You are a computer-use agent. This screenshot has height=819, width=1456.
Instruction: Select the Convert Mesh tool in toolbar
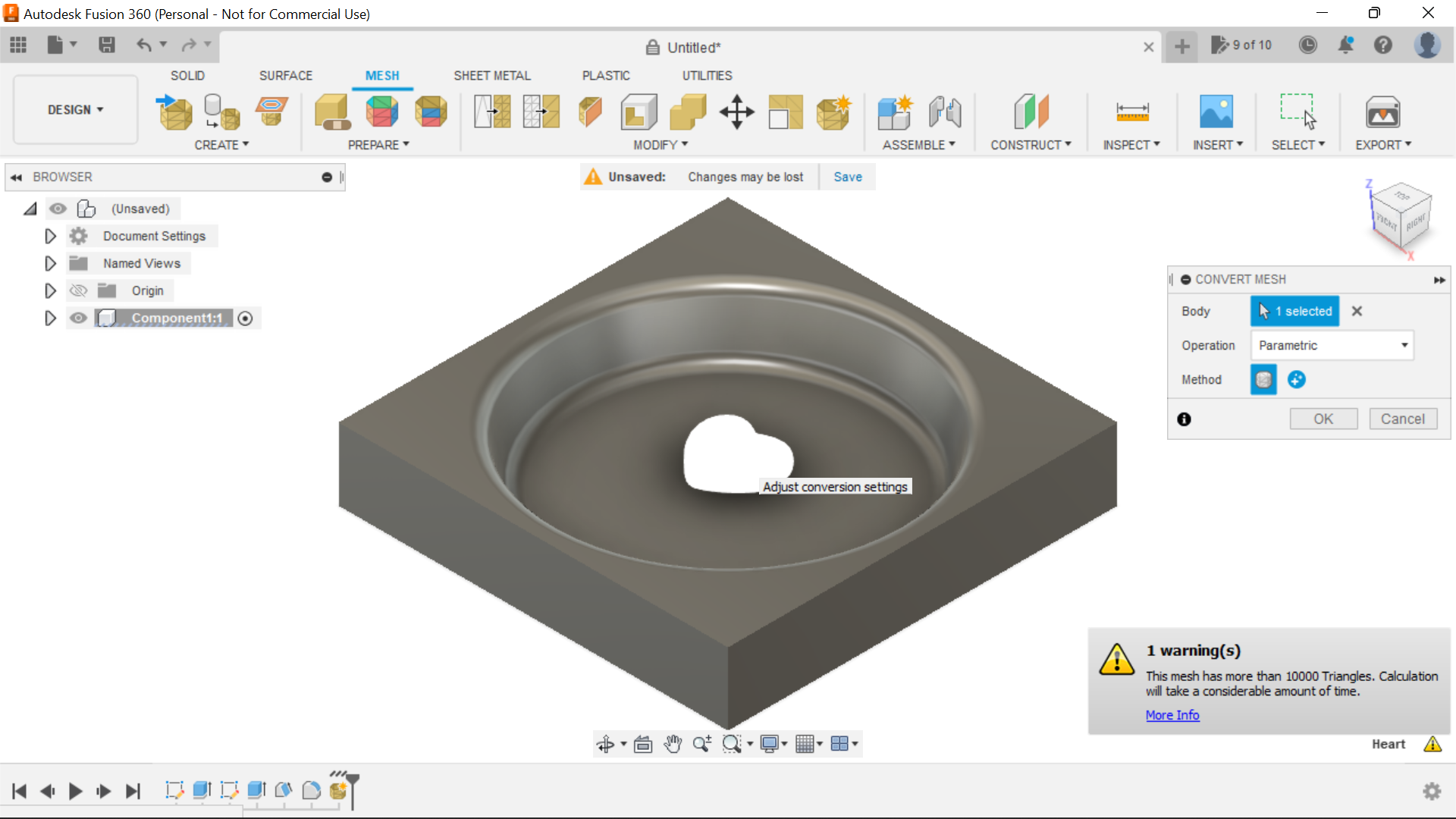point(833,112)
